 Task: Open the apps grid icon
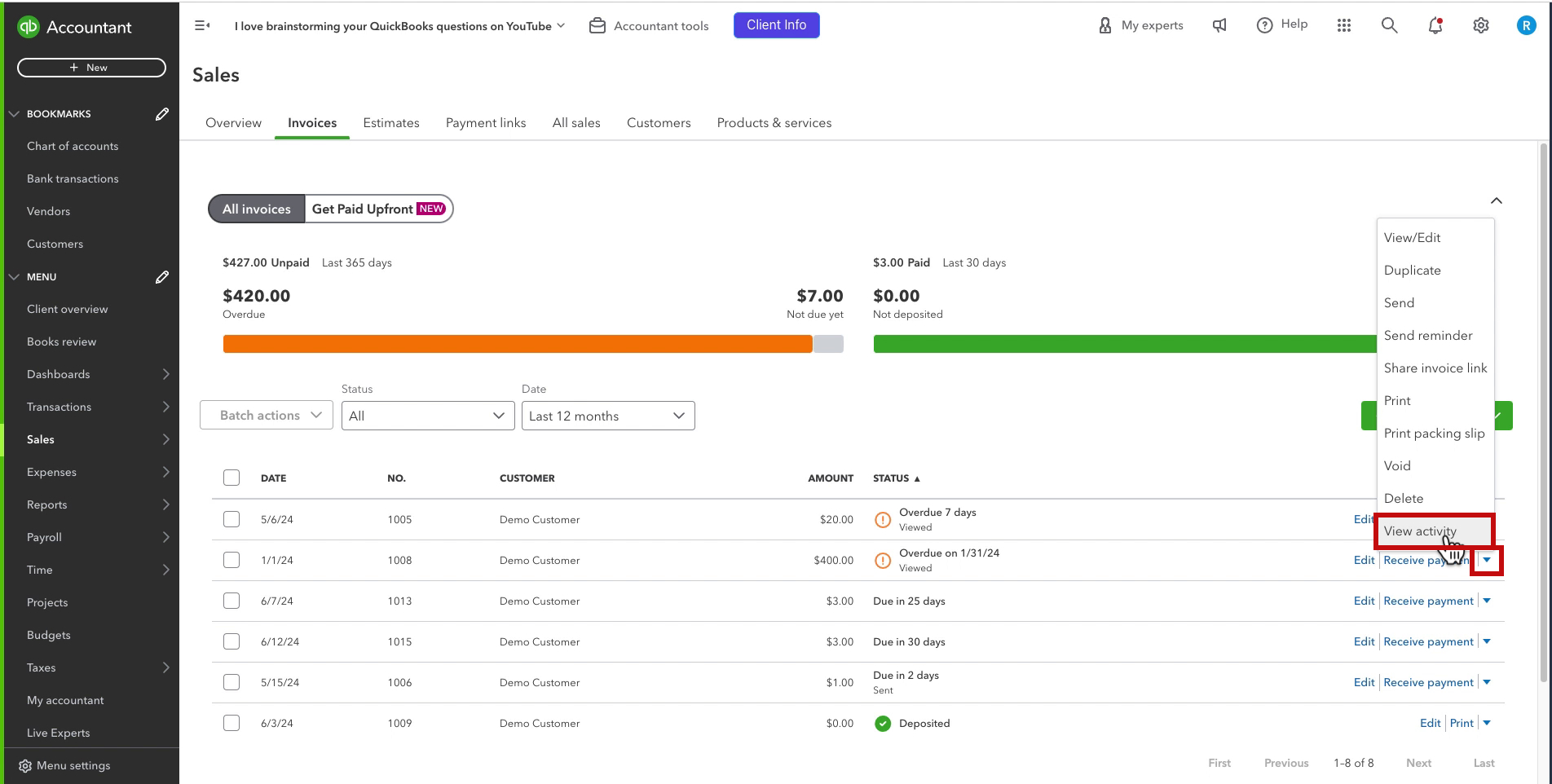point(1344,25)
